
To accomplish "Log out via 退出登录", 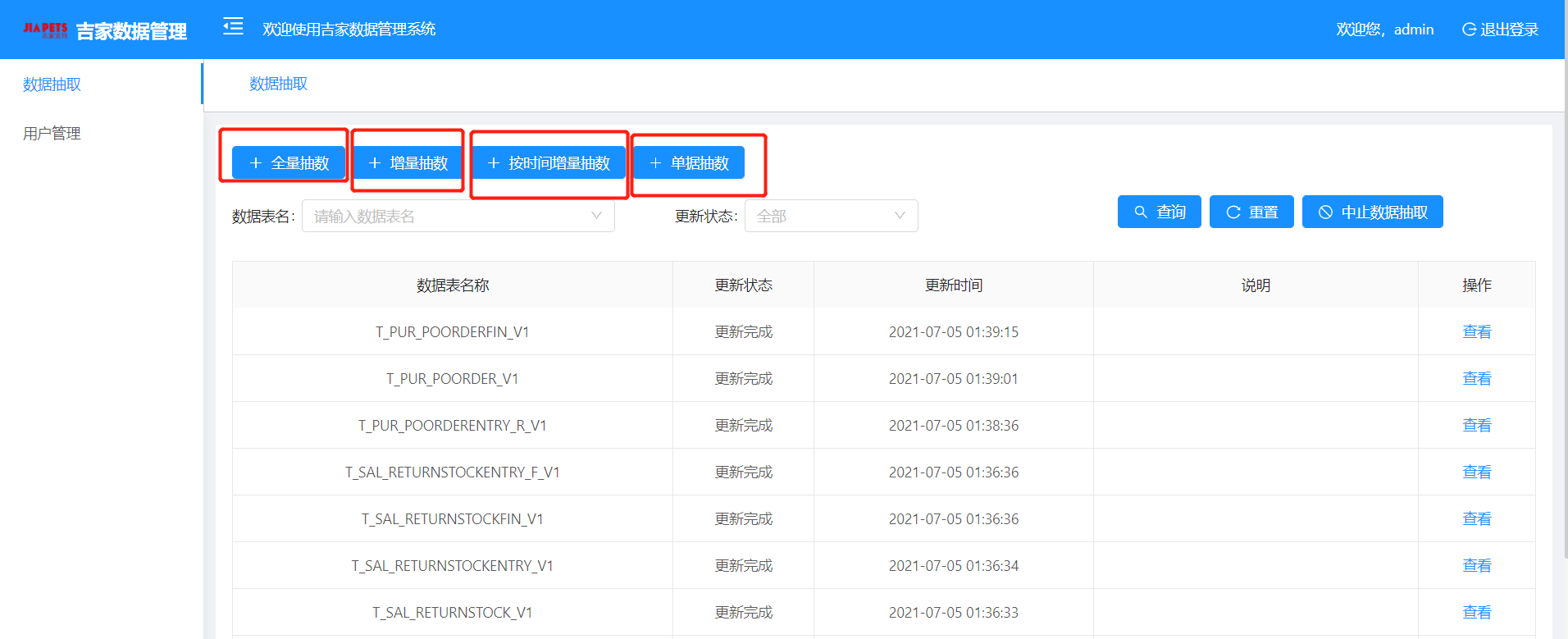I will (x=1509, y=30).
